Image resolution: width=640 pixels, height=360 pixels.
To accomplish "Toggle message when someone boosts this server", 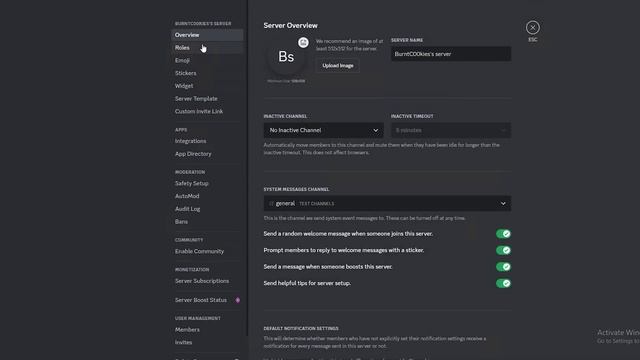I will click(x=503, y=267).
